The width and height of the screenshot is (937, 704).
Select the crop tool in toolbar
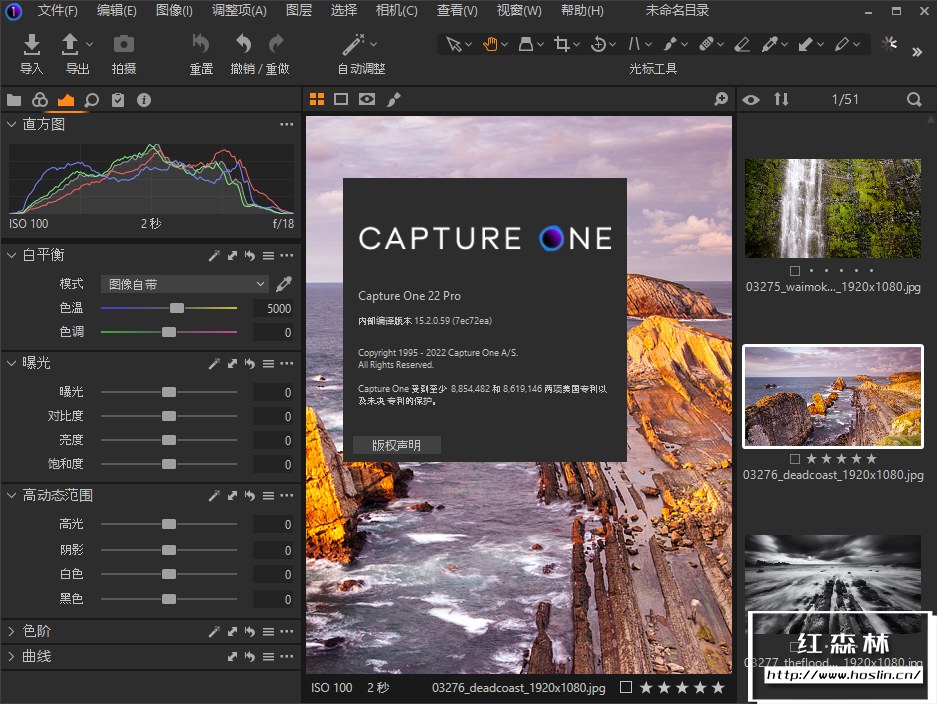[x=563, y=44]
